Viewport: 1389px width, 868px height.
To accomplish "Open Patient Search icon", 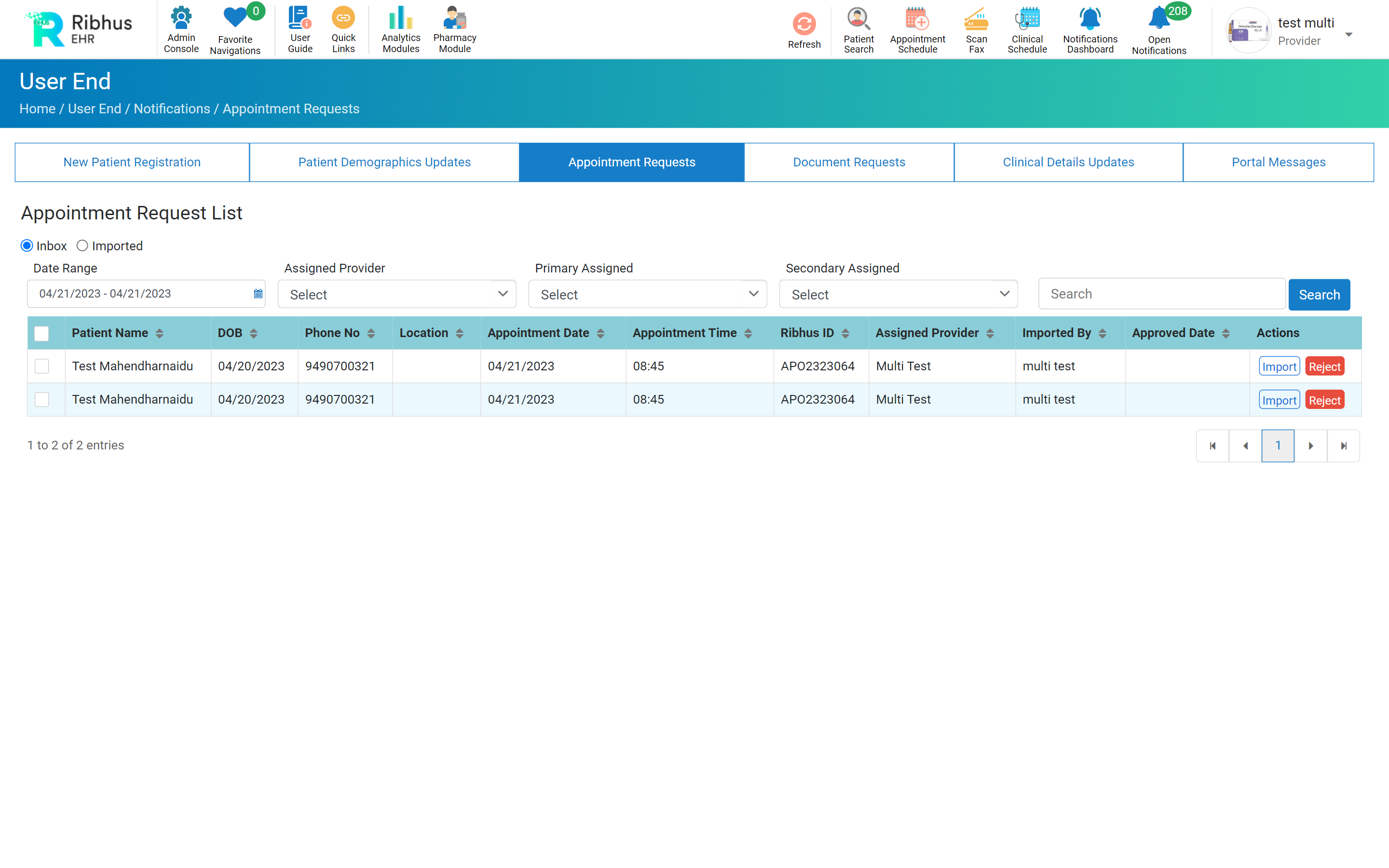I will 858,19.
